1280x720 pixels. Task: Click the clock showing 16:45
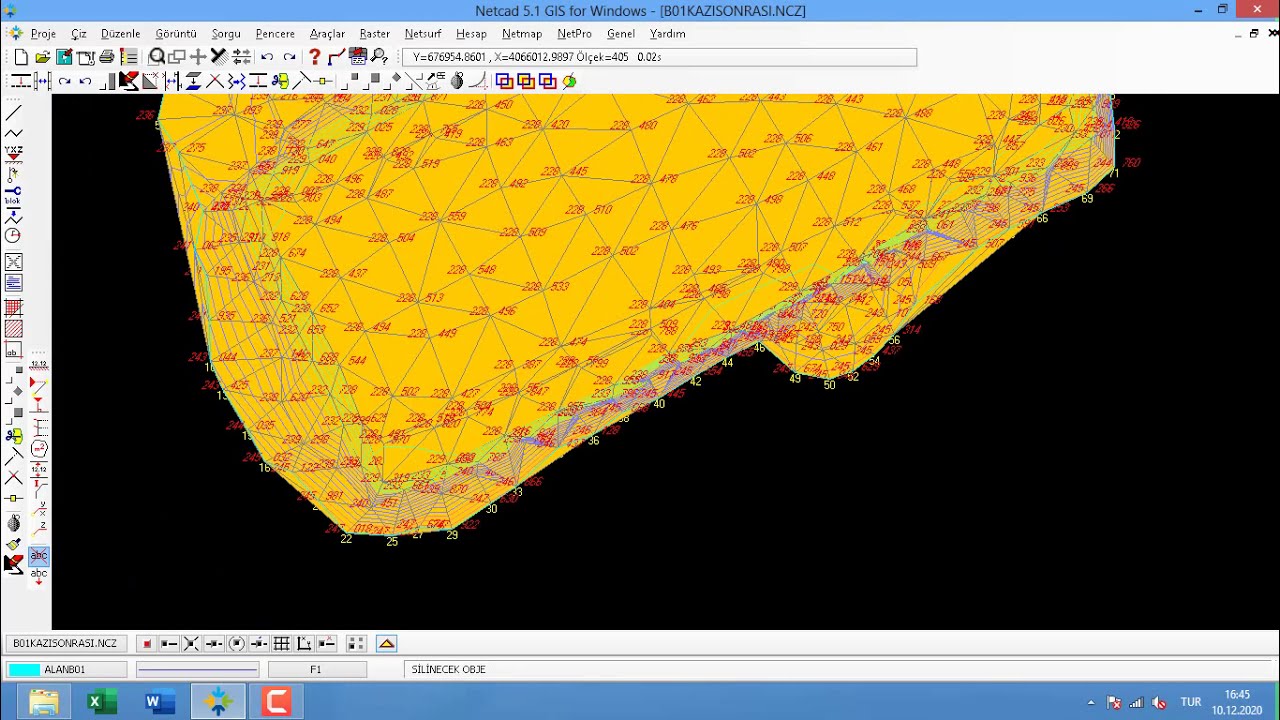tap(1237, 695)
